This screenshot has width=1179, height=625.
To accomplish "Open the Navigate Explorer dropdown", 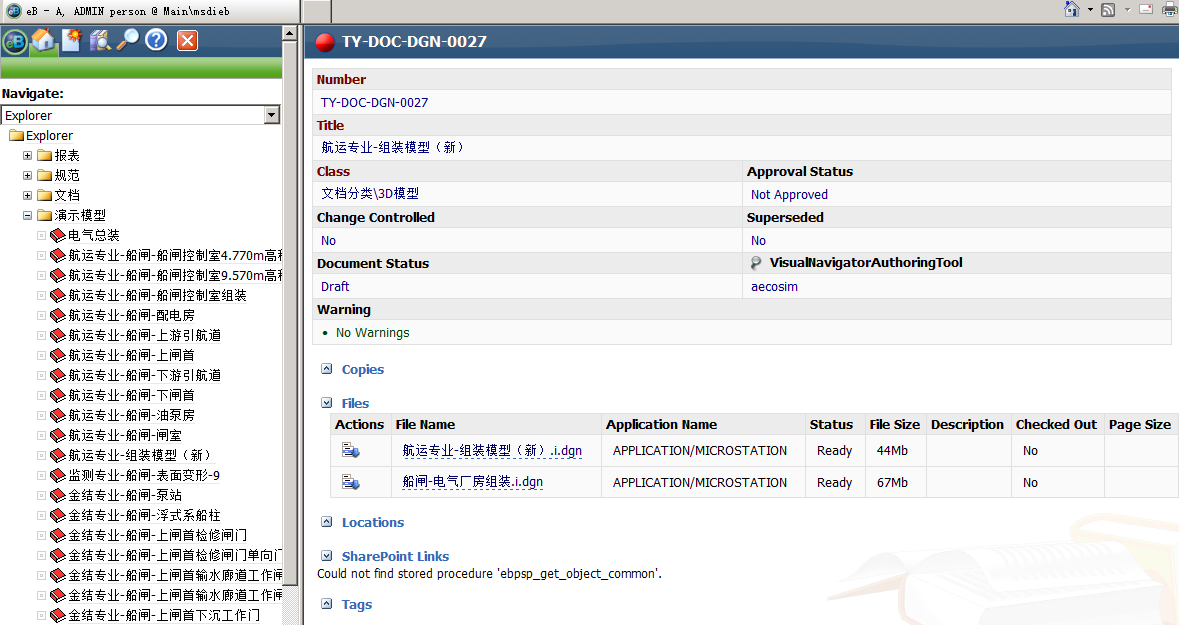I will (x=271, y=116).
